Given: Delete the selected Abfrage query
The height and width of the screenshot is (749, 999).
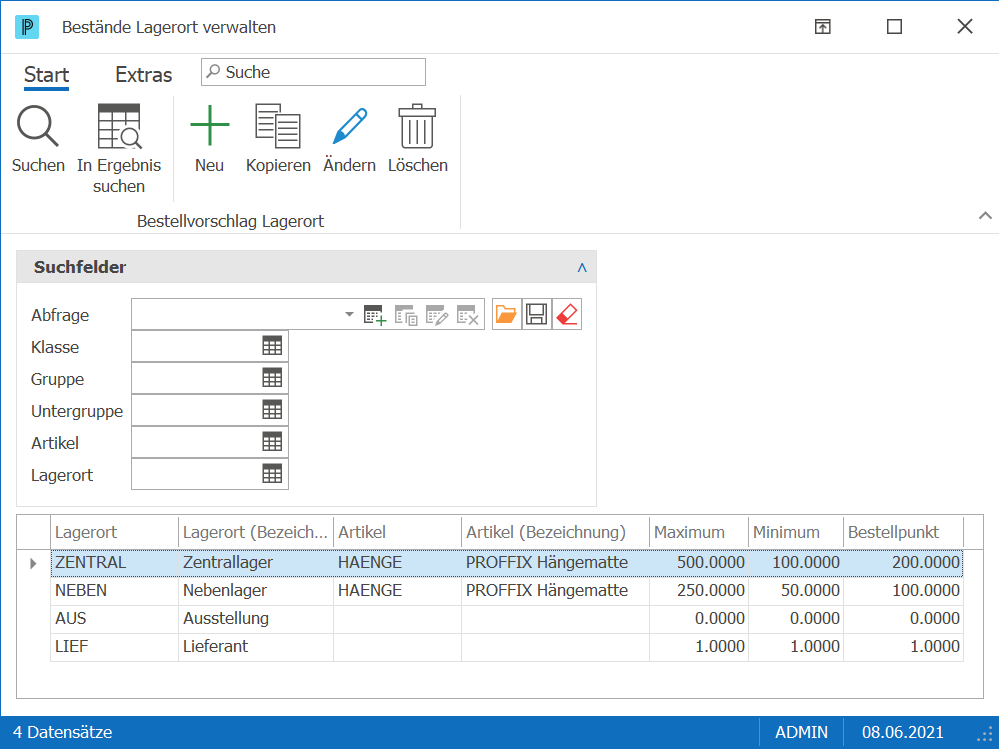Looking at the screenshot, I should tap(468, 315).
